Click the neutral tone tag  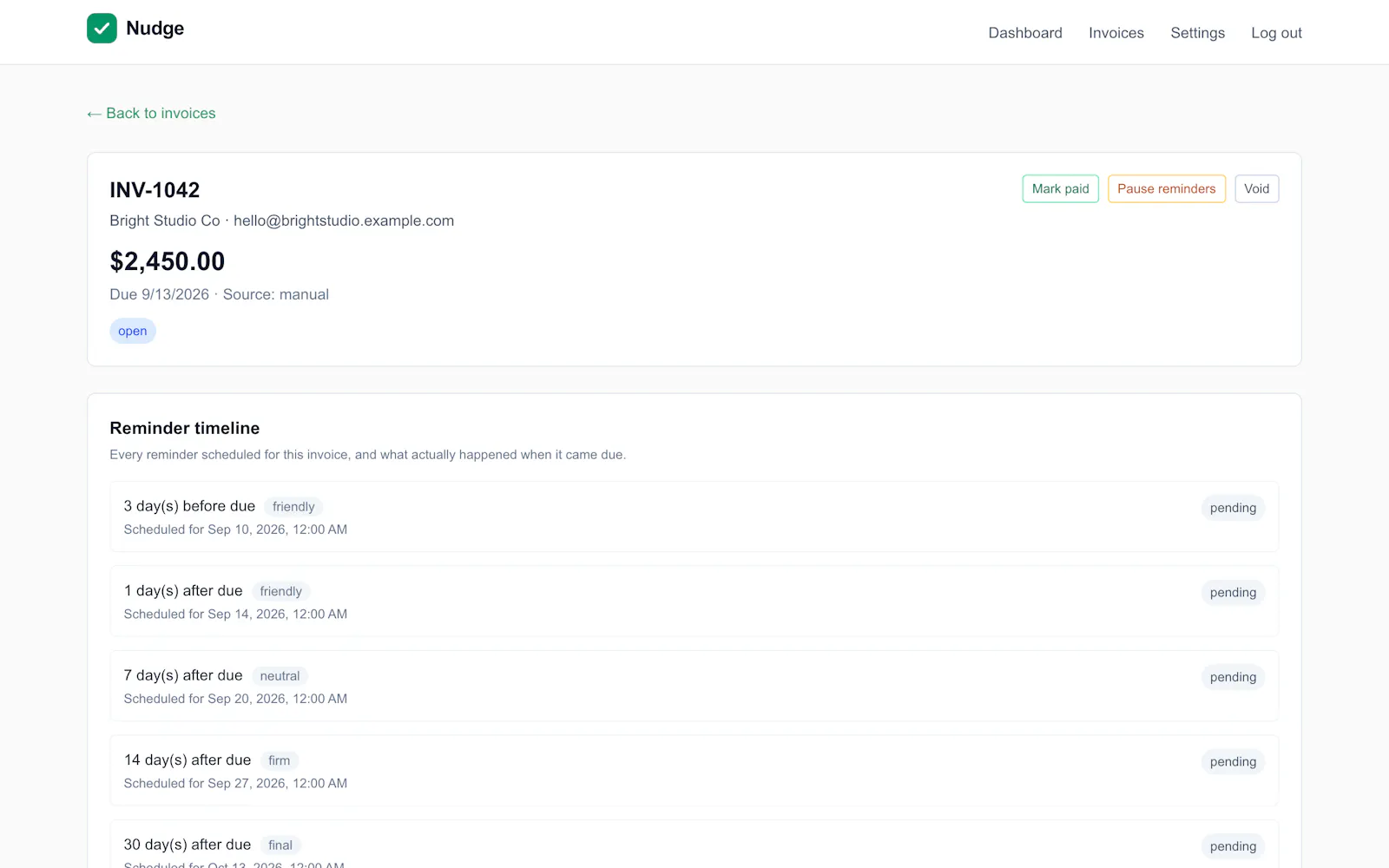pyautogui.click(x=280, y=676)
